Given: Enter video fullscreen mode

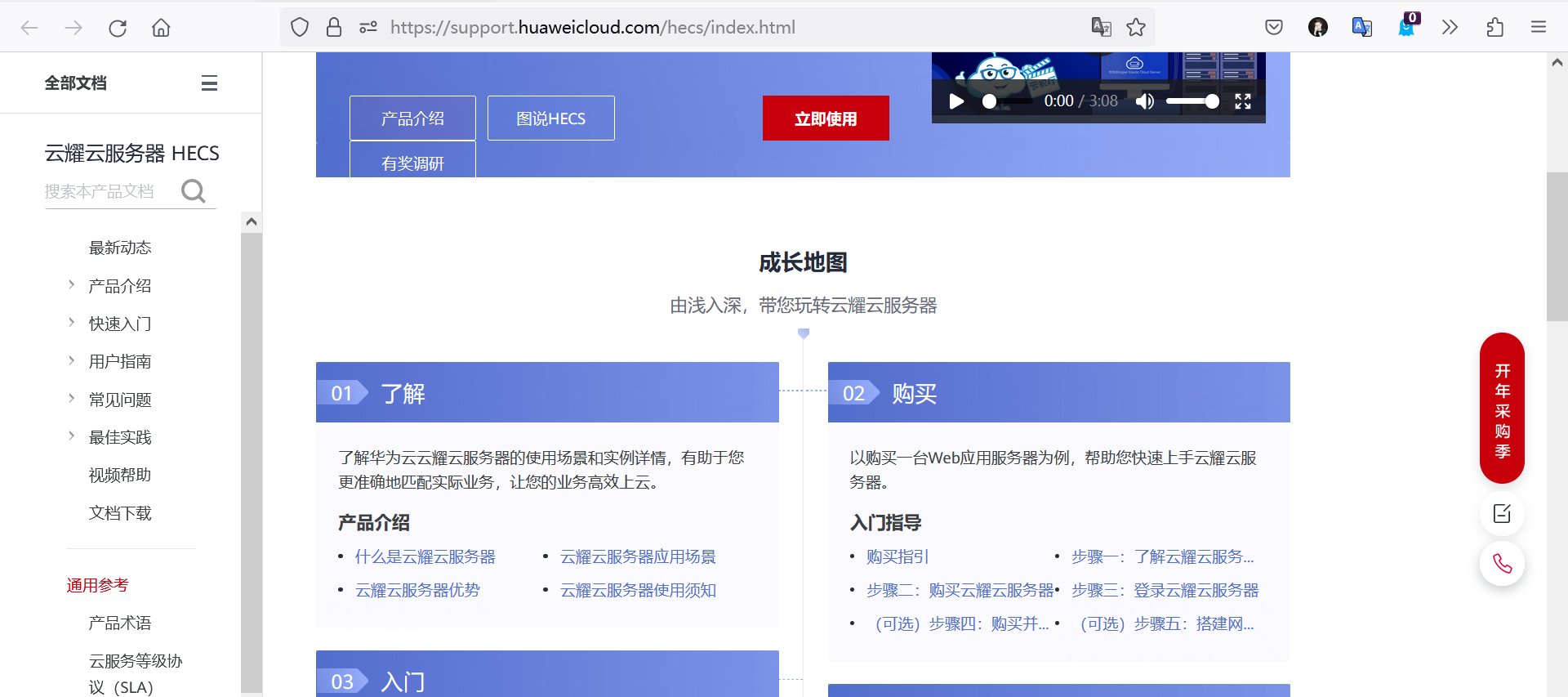Looking at the screenshot, I should (x=1243, y=101).
